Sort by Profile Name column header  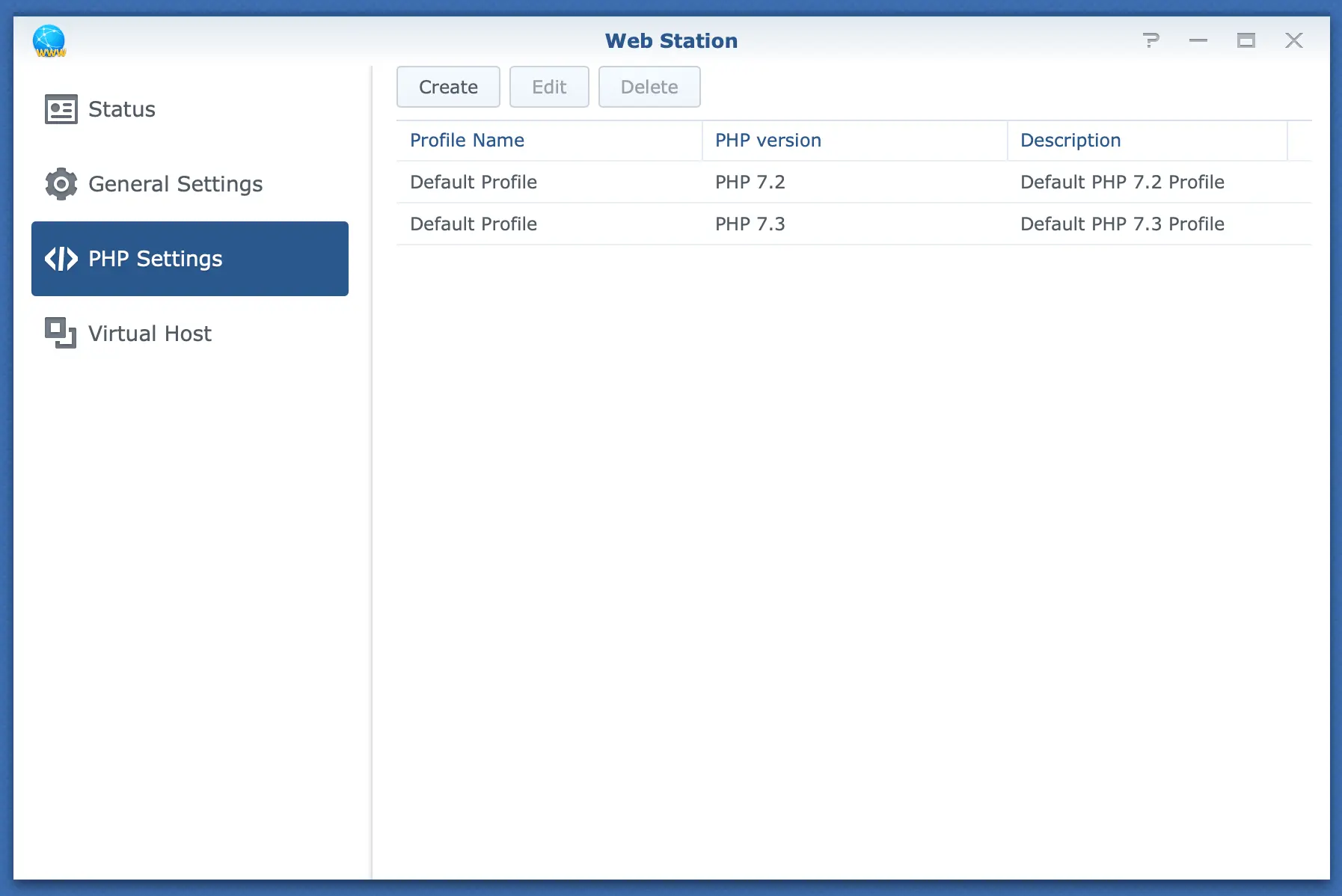[549, 141]
